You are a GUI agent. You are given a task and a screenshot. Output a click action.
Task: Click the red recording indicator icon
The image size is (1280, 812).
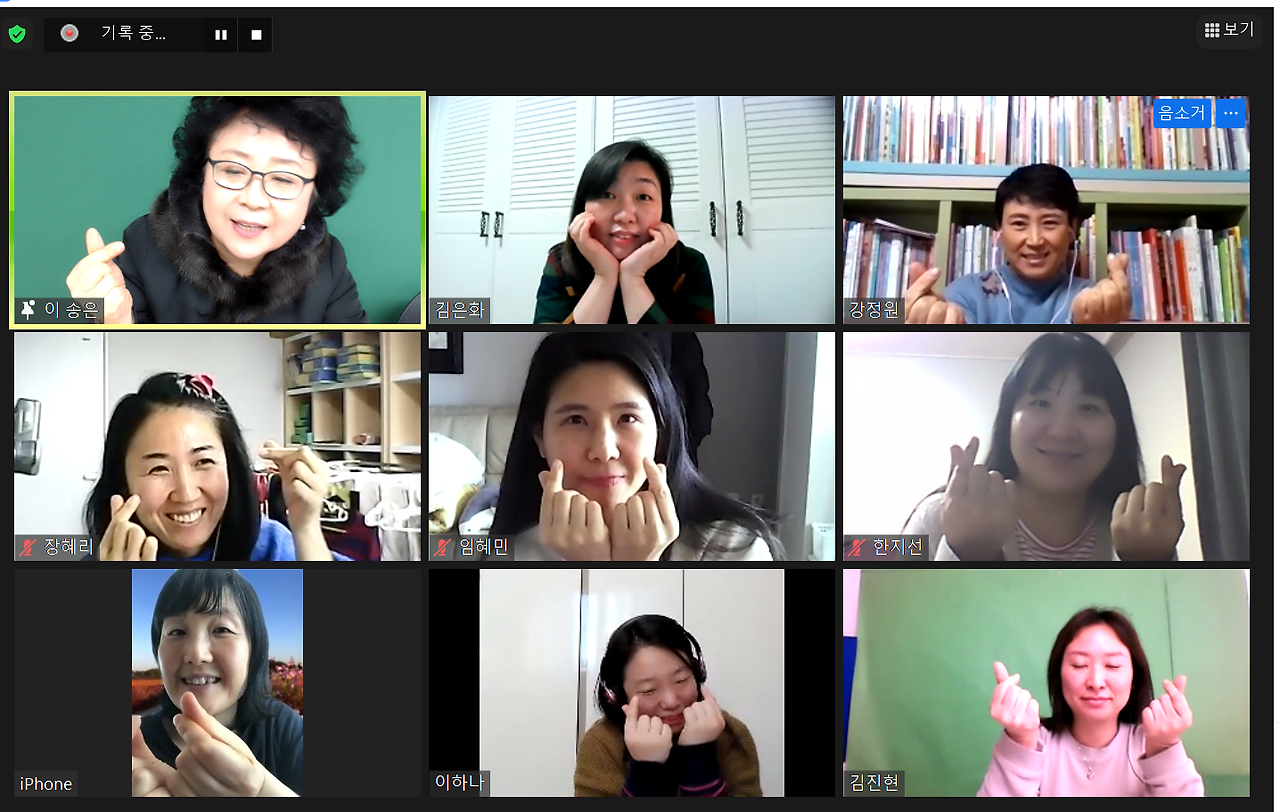coord(69,33)
